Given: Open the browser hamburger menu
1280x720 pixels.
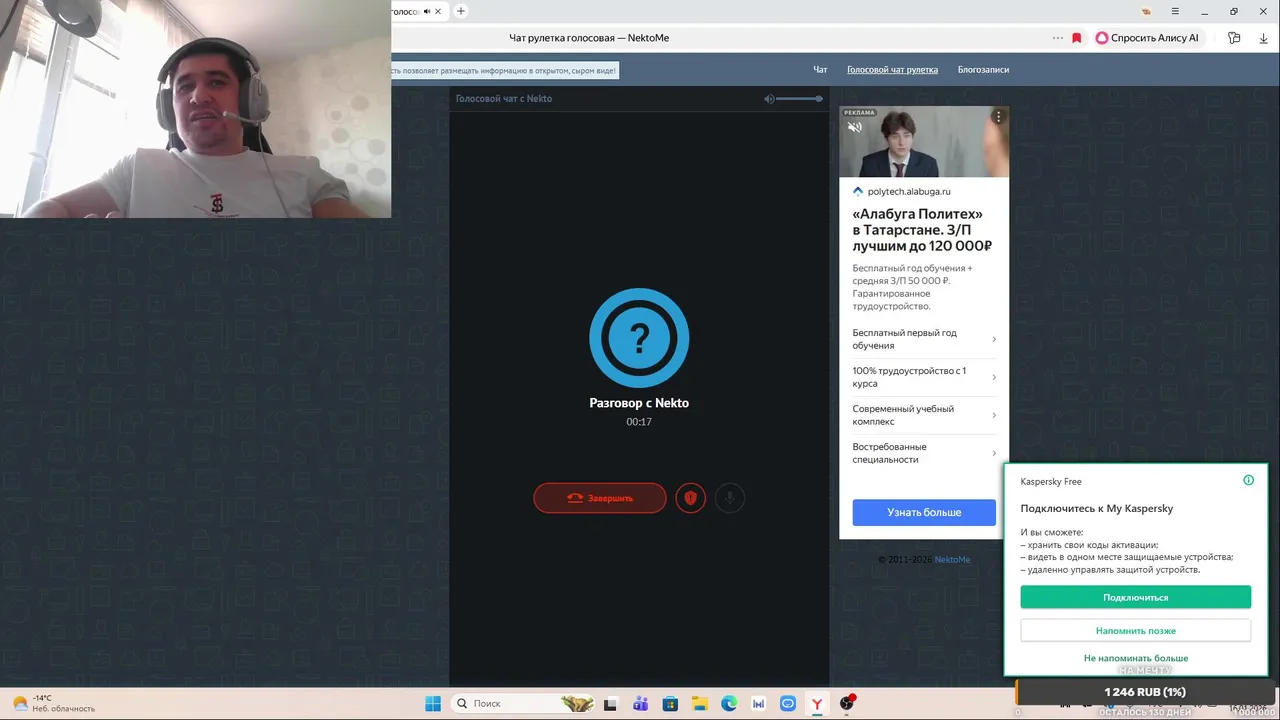Looking at the screenshot, I should pos(1177,11).
